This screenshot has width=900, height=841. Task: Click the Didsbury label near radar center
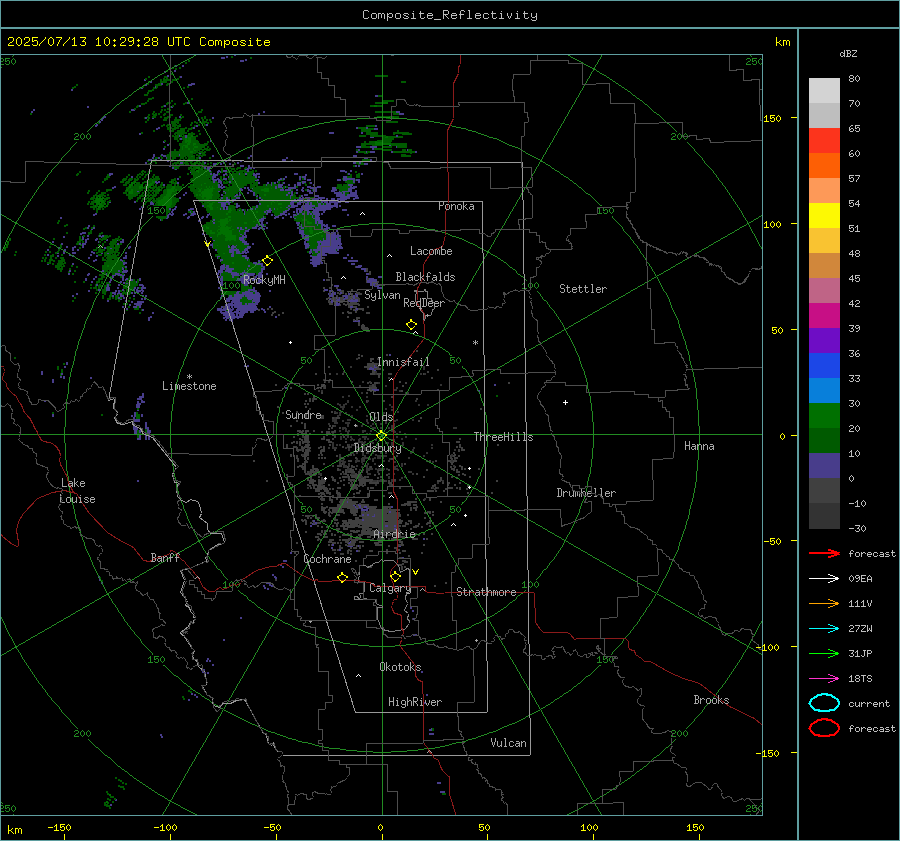(377, 448)
